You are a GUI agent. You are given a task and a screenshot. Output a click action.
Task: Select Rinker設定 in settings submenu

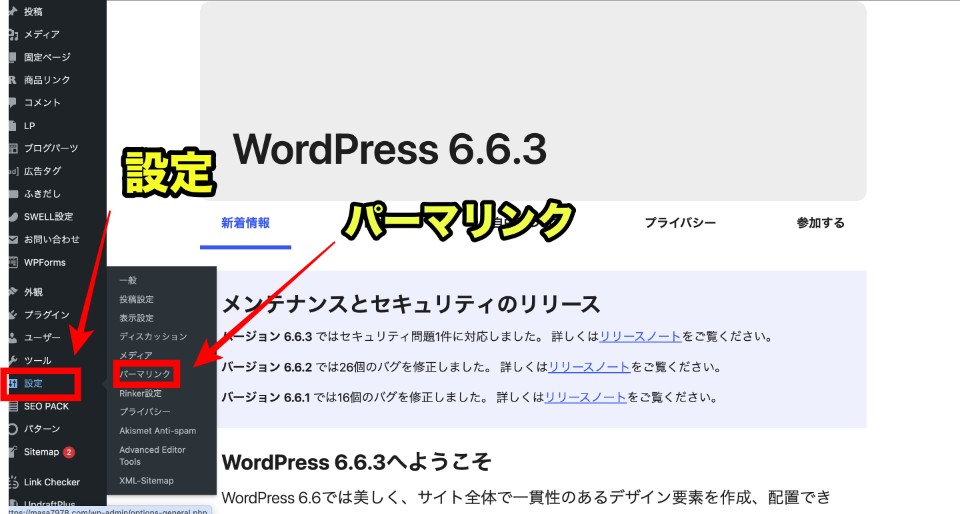[x=141, y=393]
